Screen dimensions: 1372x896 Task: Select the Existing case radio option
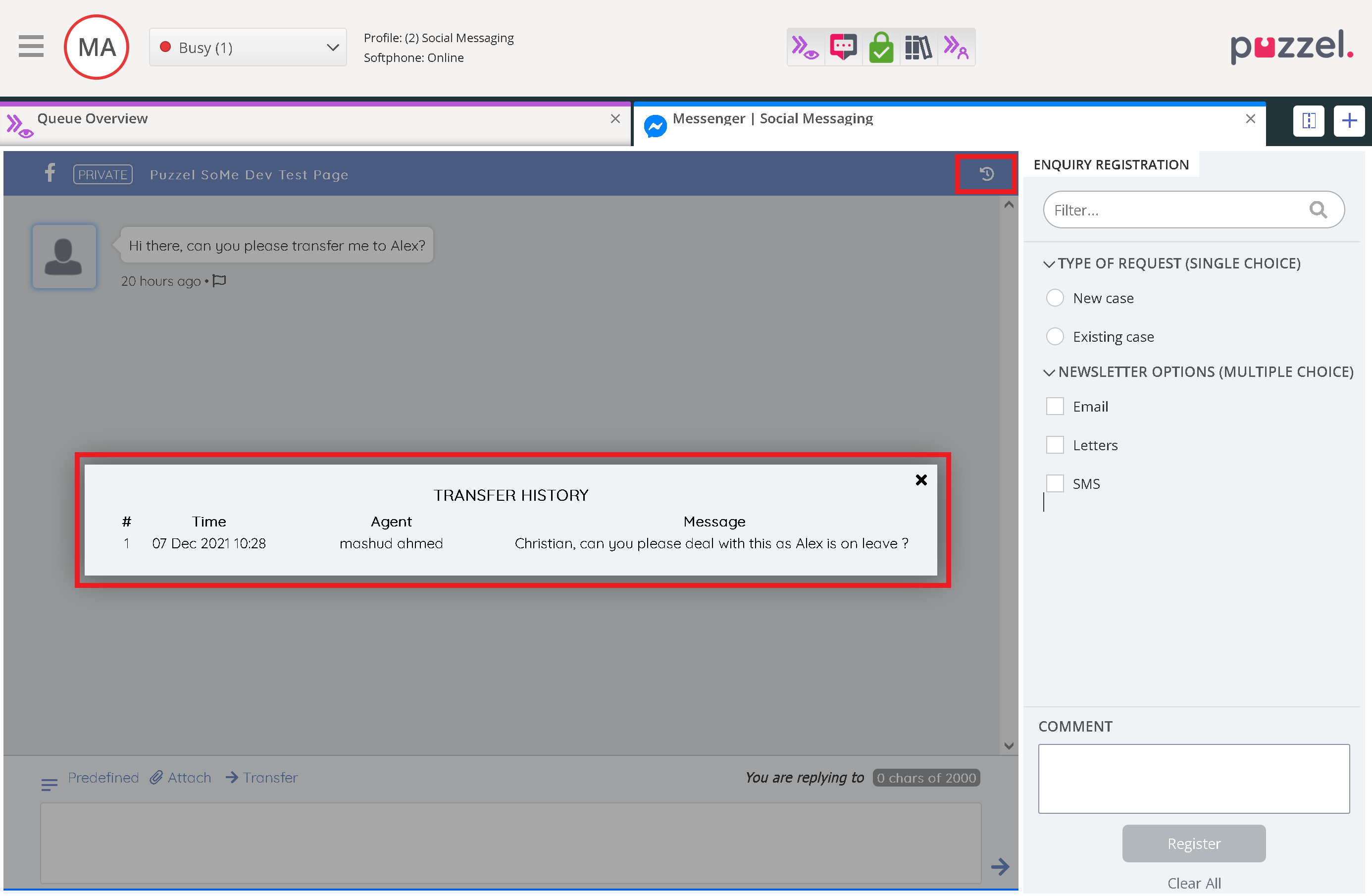pyautogui.click(x=1054, y=337)
